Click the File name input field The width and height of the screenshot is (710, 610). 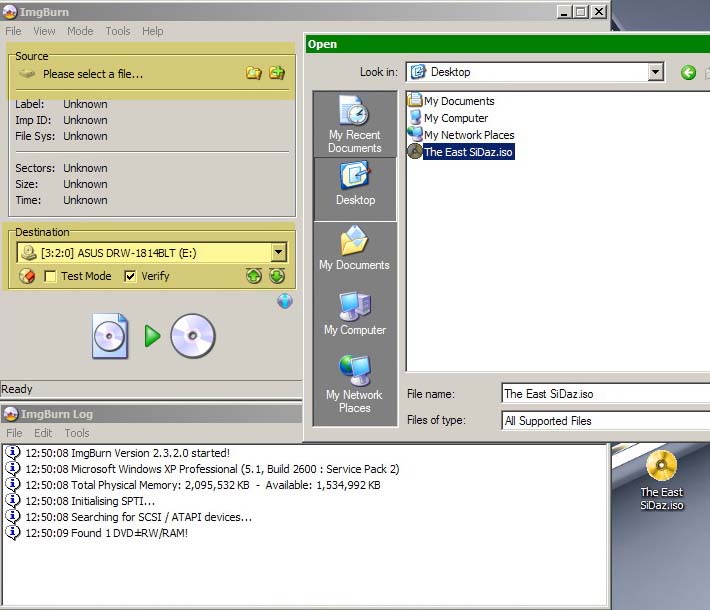(x=606, y=394)
